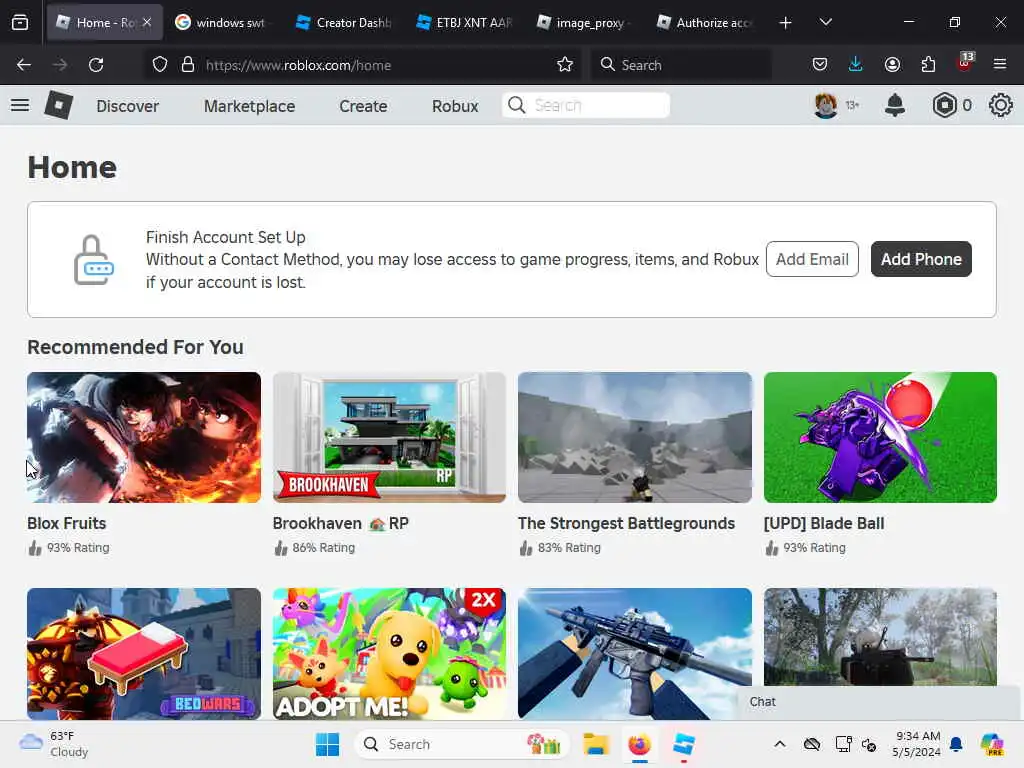The width and height of the screenshot is (1024, 768).
Task: Click the extension icon with 13 badge
Action: 965,63
